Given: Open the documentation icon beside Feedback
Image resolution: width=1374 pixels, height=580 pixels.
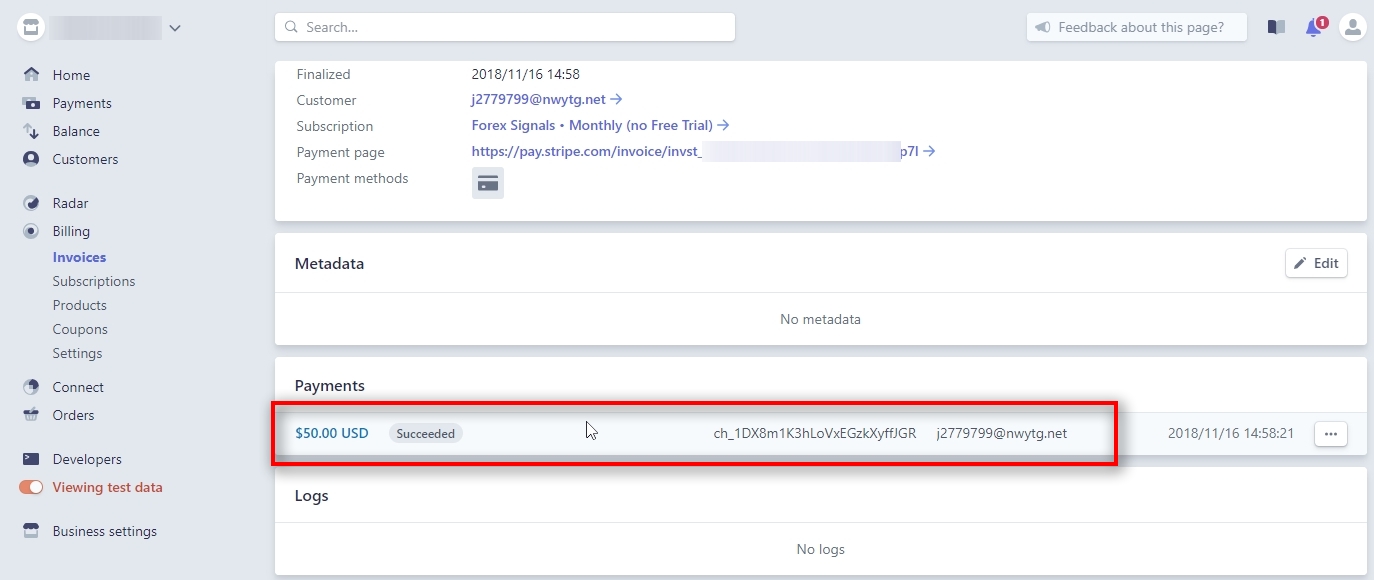Looking at the screenshot, I should (x=1276, y=27).
